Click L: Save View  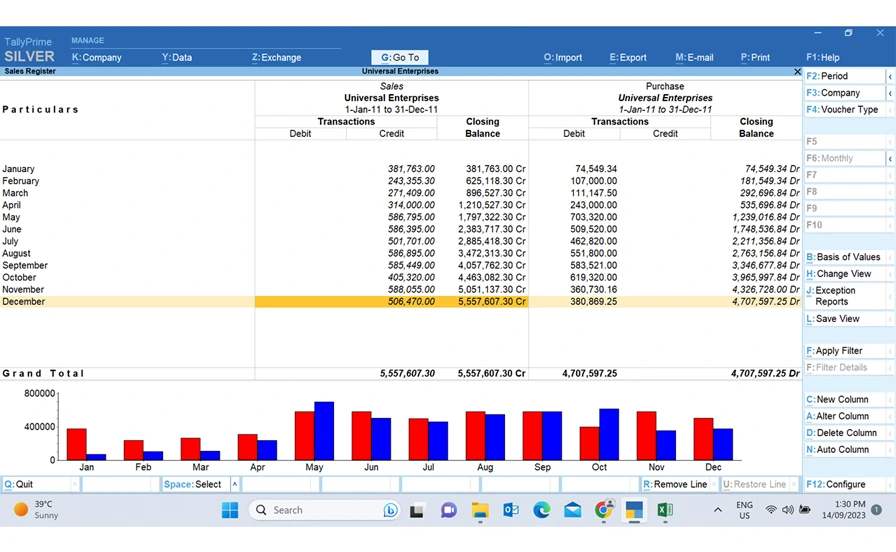847,319
